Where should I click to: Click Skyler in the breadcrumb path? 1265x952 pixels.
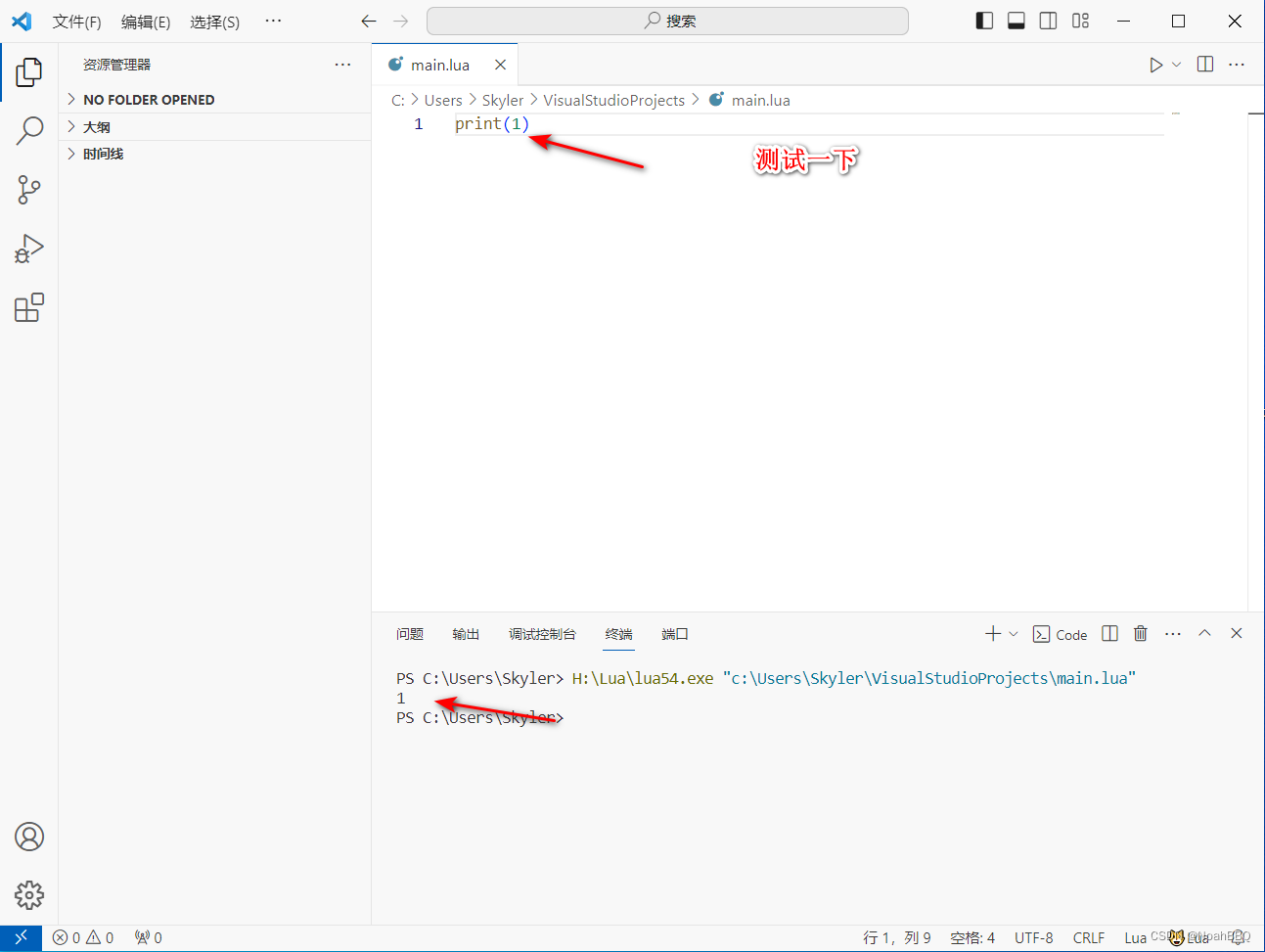[x=503, y=100]
